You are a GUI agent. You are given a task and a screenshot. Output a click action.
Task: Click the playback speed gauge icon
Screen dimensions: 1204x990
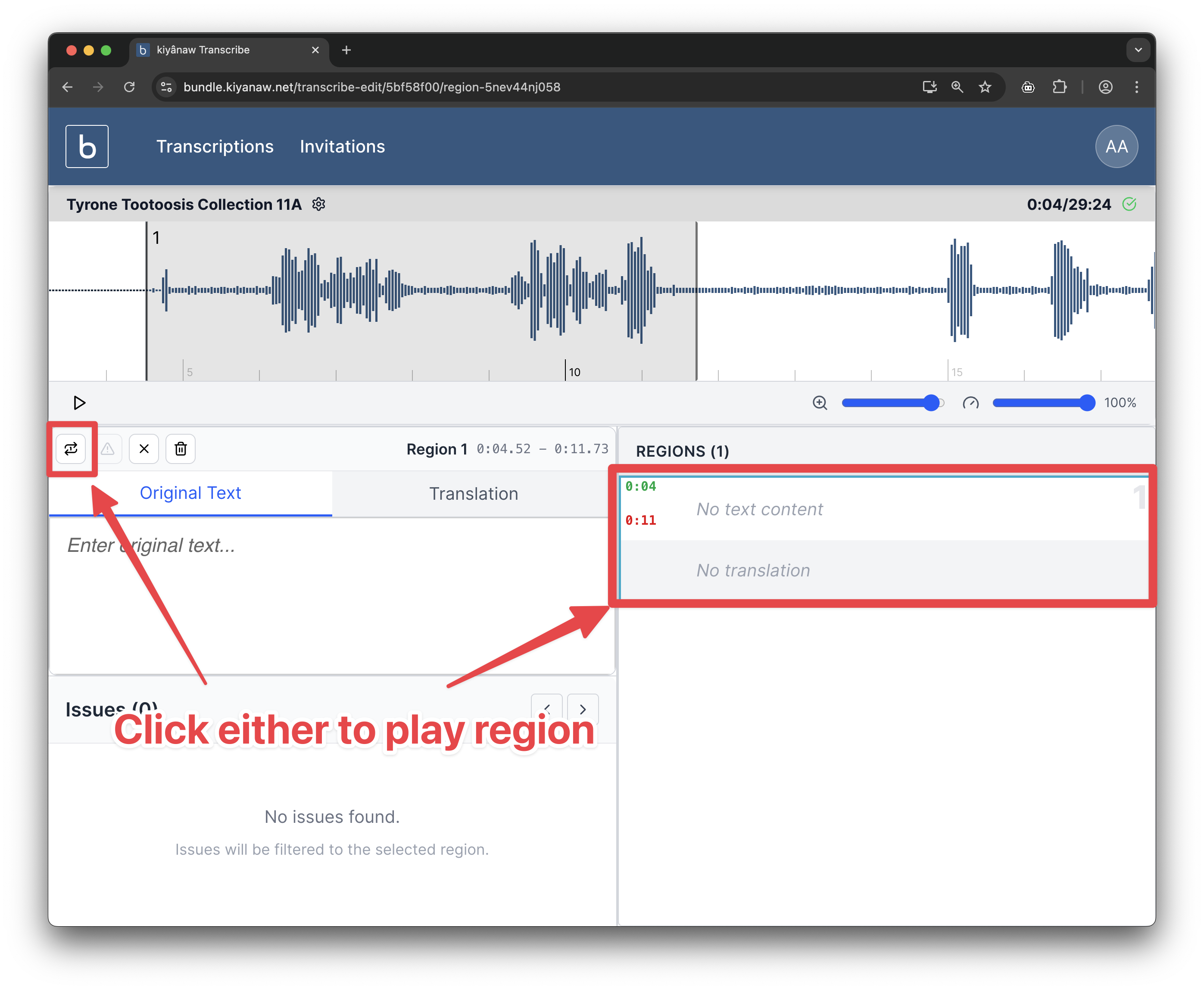[970, 403]
